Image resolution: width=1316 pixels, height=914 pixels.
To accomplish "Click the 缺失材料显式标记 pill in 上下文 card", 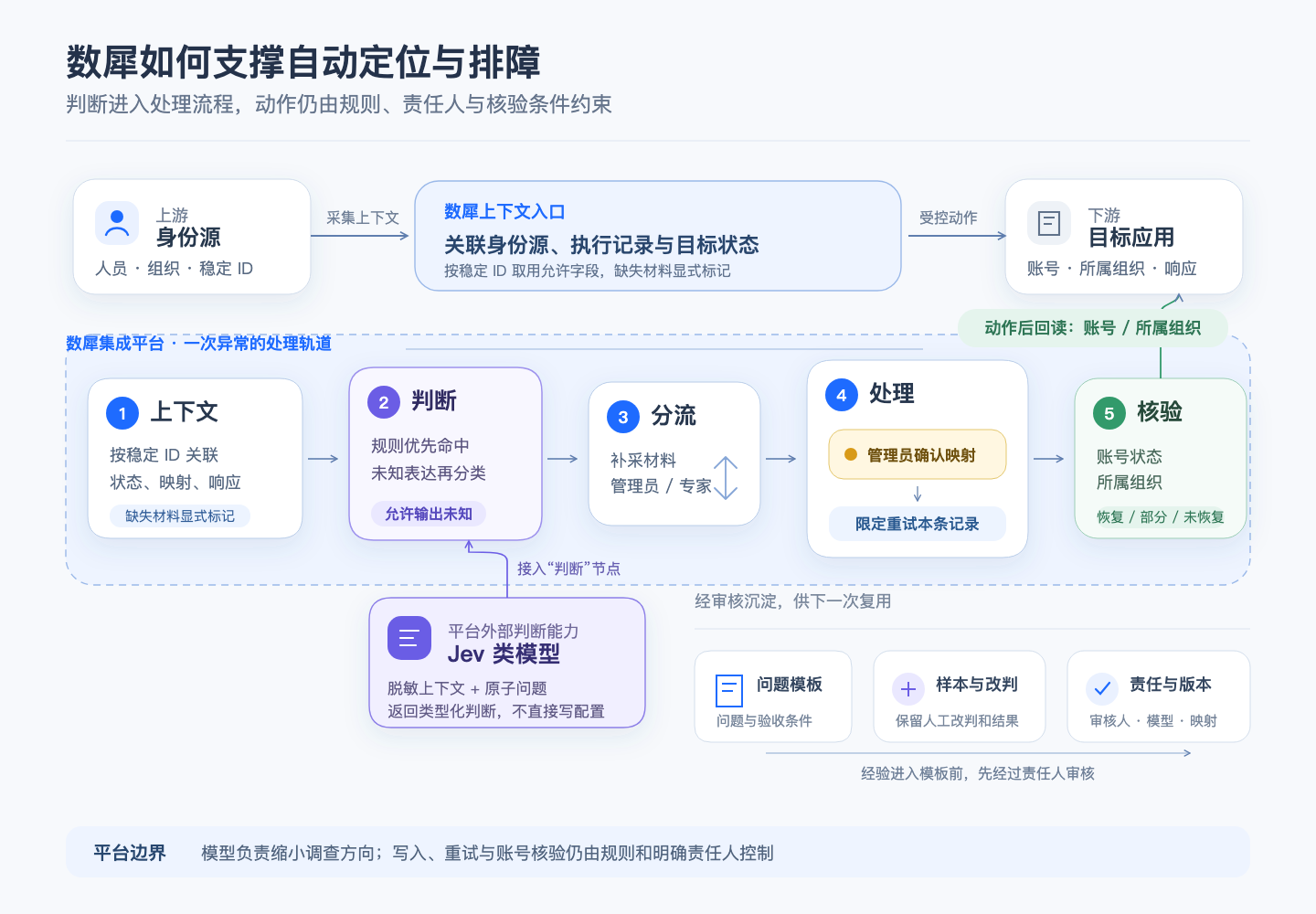I will 180,516.
